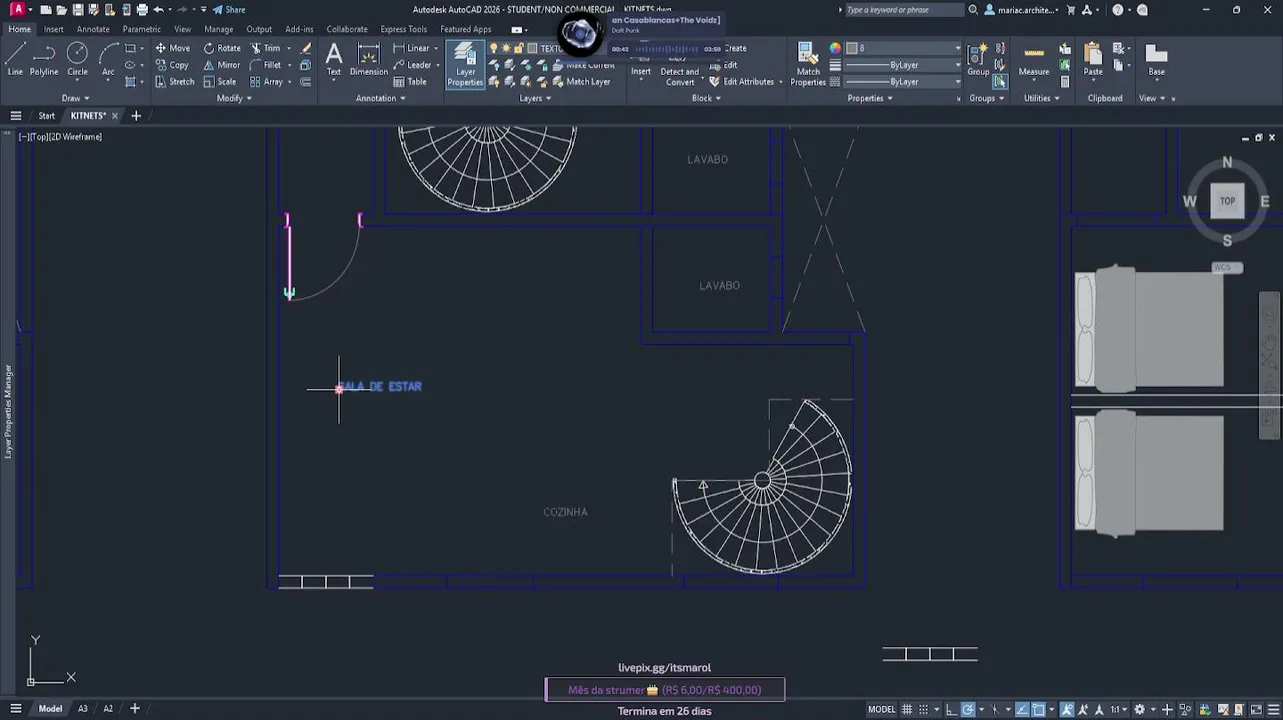Activate the Move command
The width and height of the screenshot is (1283, 720).
(172, 48)
